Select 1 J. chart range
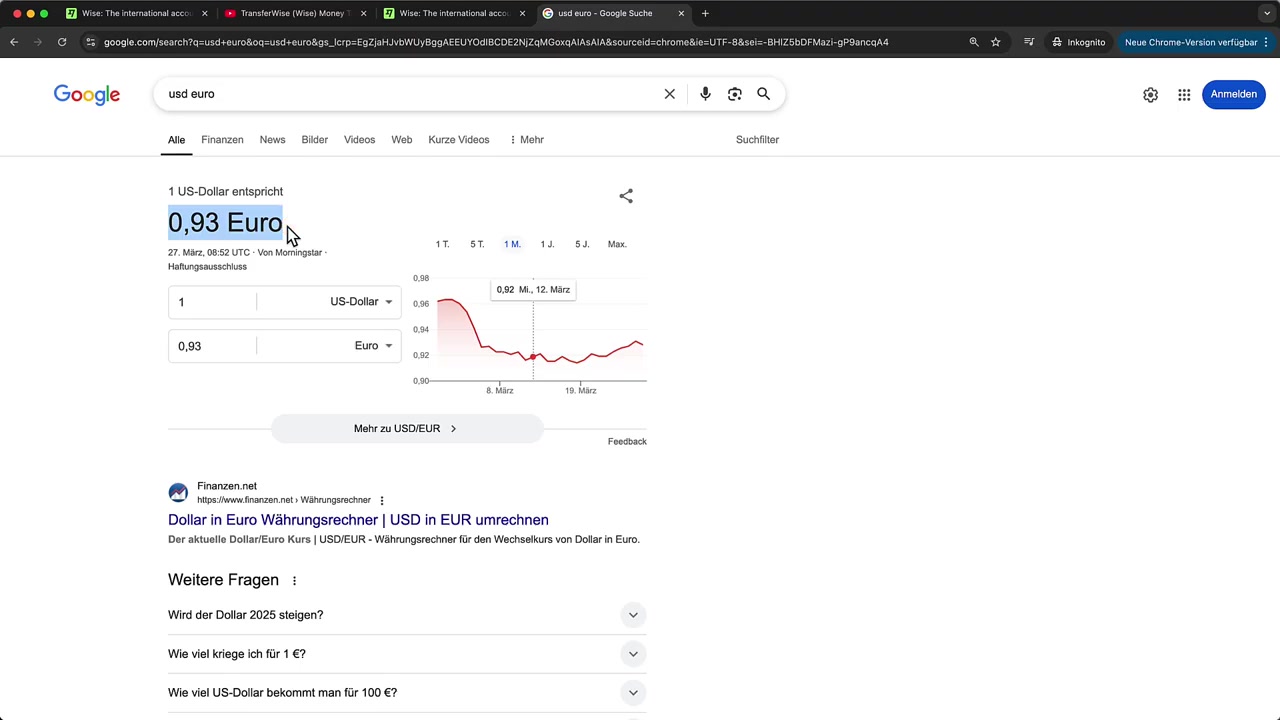This screenshot has height=720, width=1280. [x=547, y=244]
